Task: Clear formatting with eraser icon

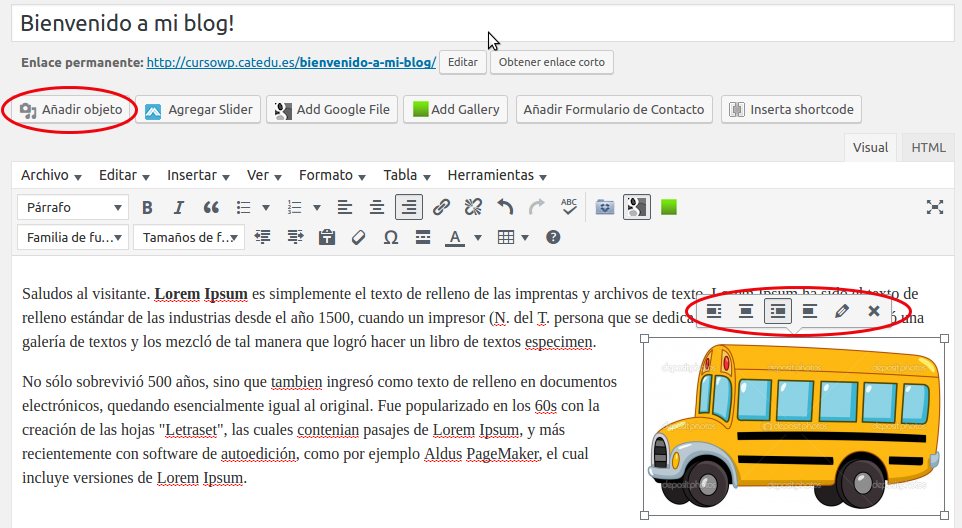Action: tap(359, 237)
